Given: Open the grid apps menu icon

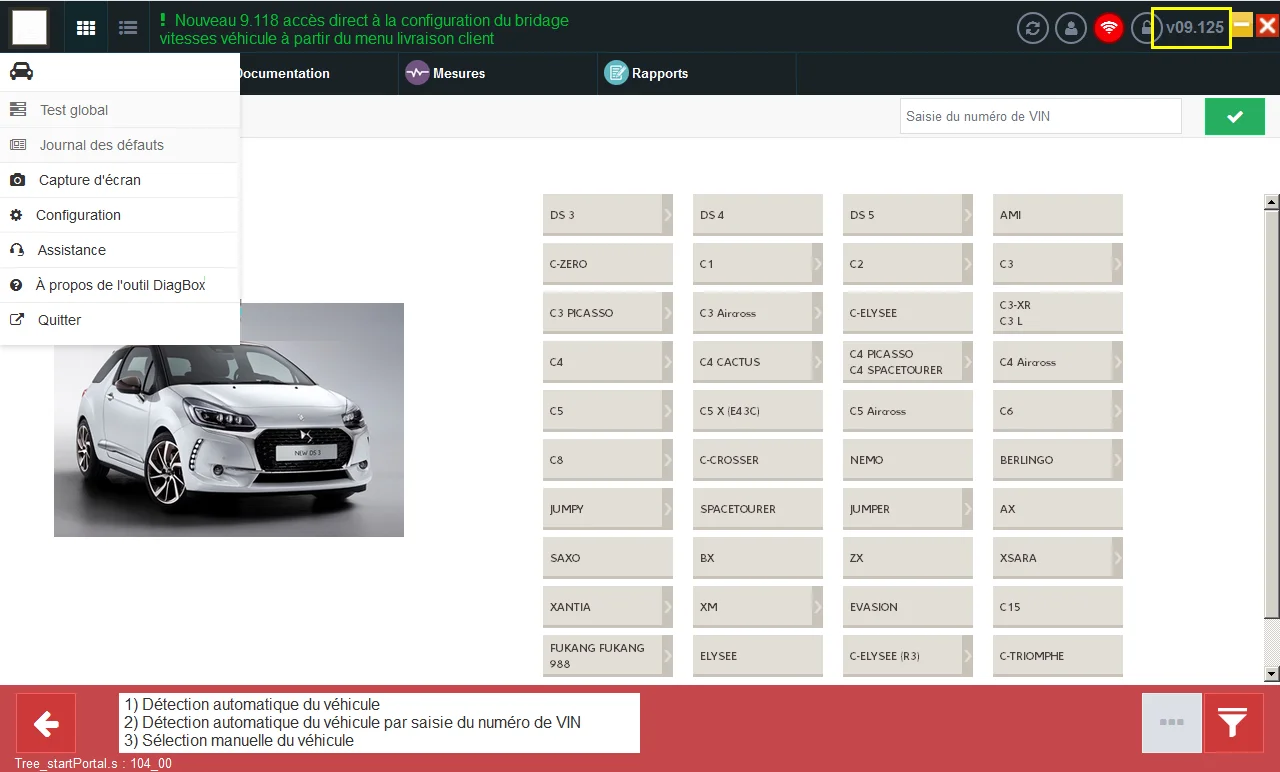Looking at the screenshot, I should (86, 27).
